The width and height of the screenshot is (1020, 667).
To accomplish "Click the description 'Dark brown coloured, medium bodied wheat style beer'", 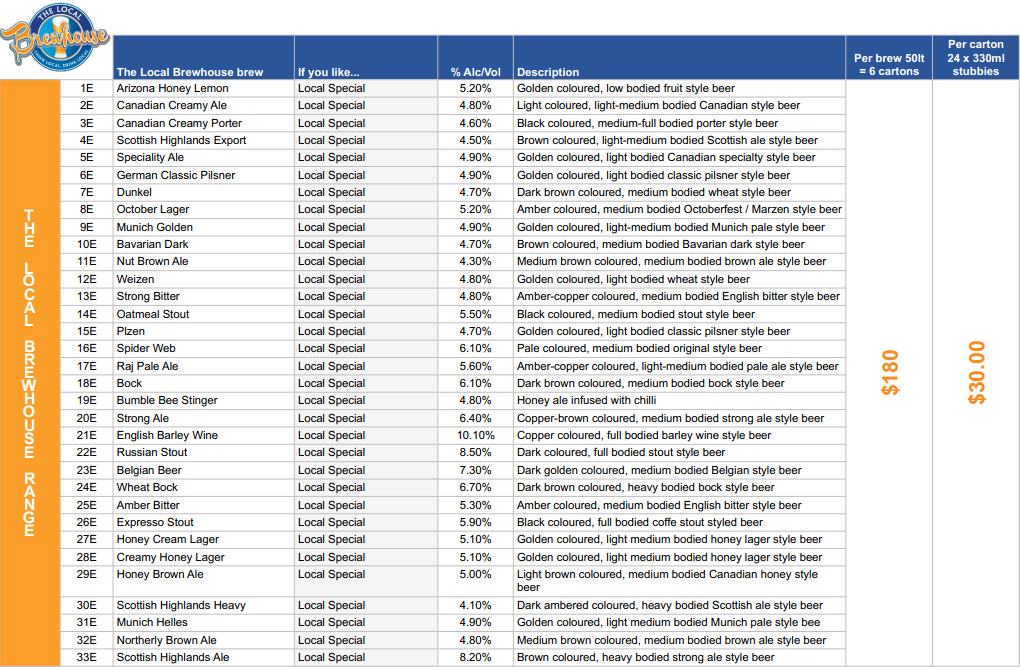I will click(654, 192).
